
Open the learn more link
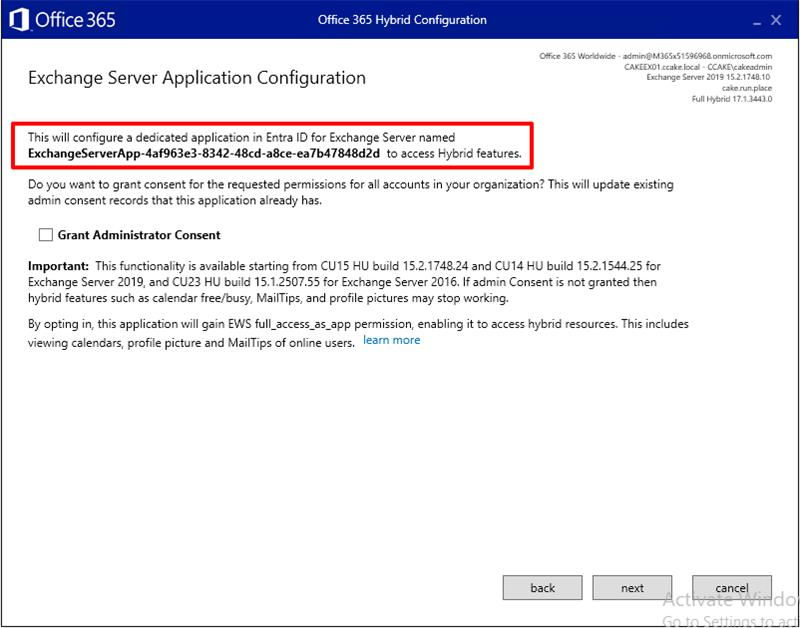pos(391,340)
